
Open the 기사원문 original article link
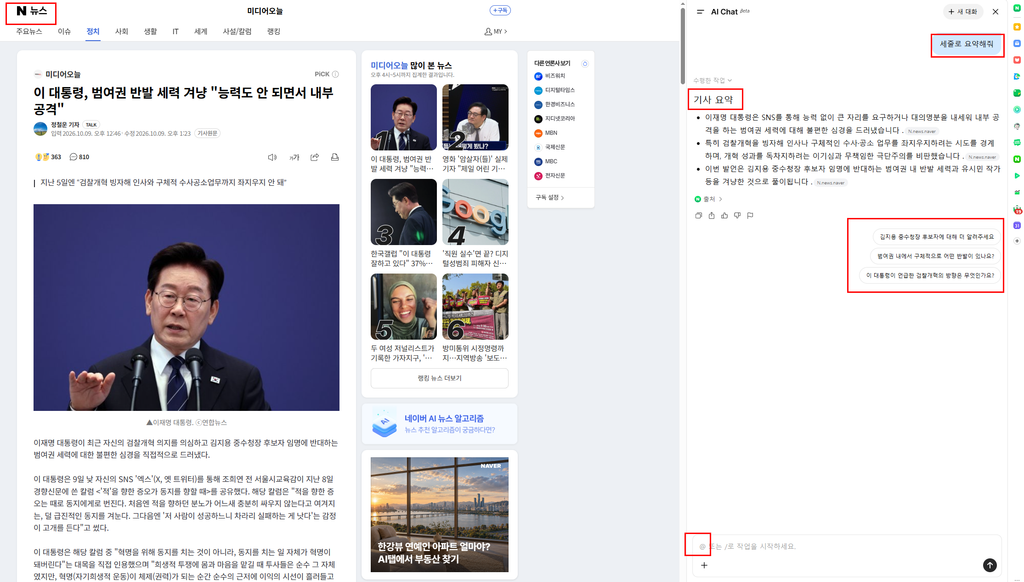208,133
